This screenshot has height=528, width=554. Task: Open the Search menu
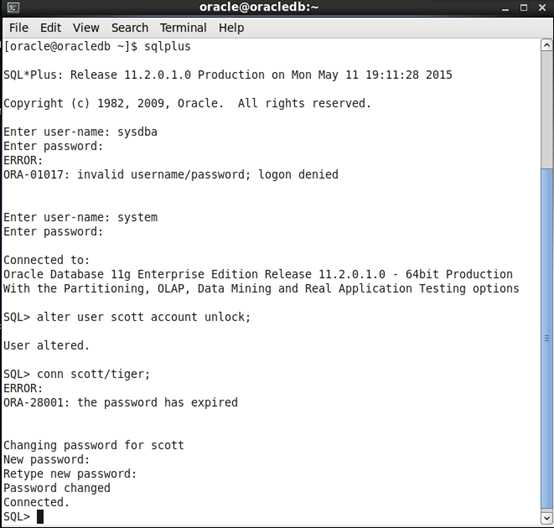coord(130,28)
